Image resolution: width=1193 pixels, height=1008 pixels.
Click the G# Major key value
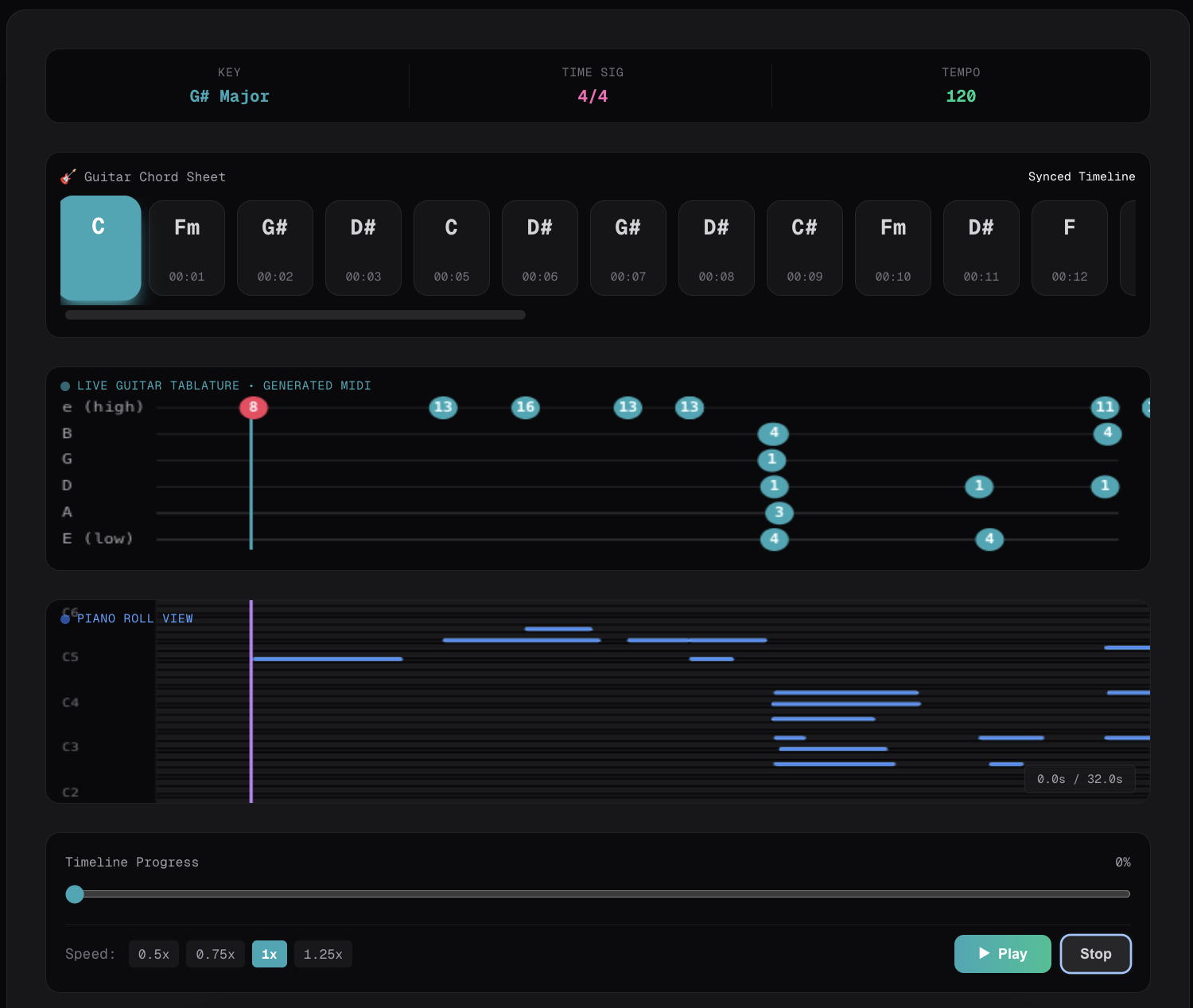pos(229,96)
